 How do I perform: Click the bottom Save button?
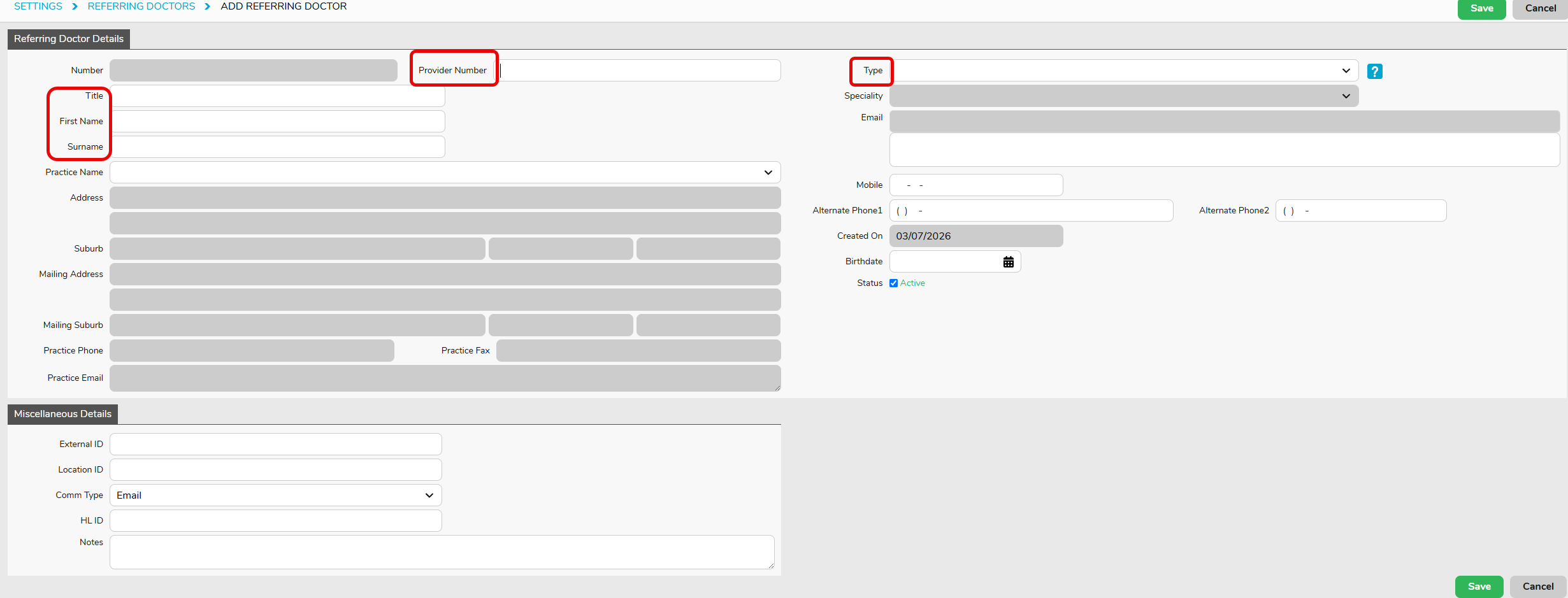1479,587
